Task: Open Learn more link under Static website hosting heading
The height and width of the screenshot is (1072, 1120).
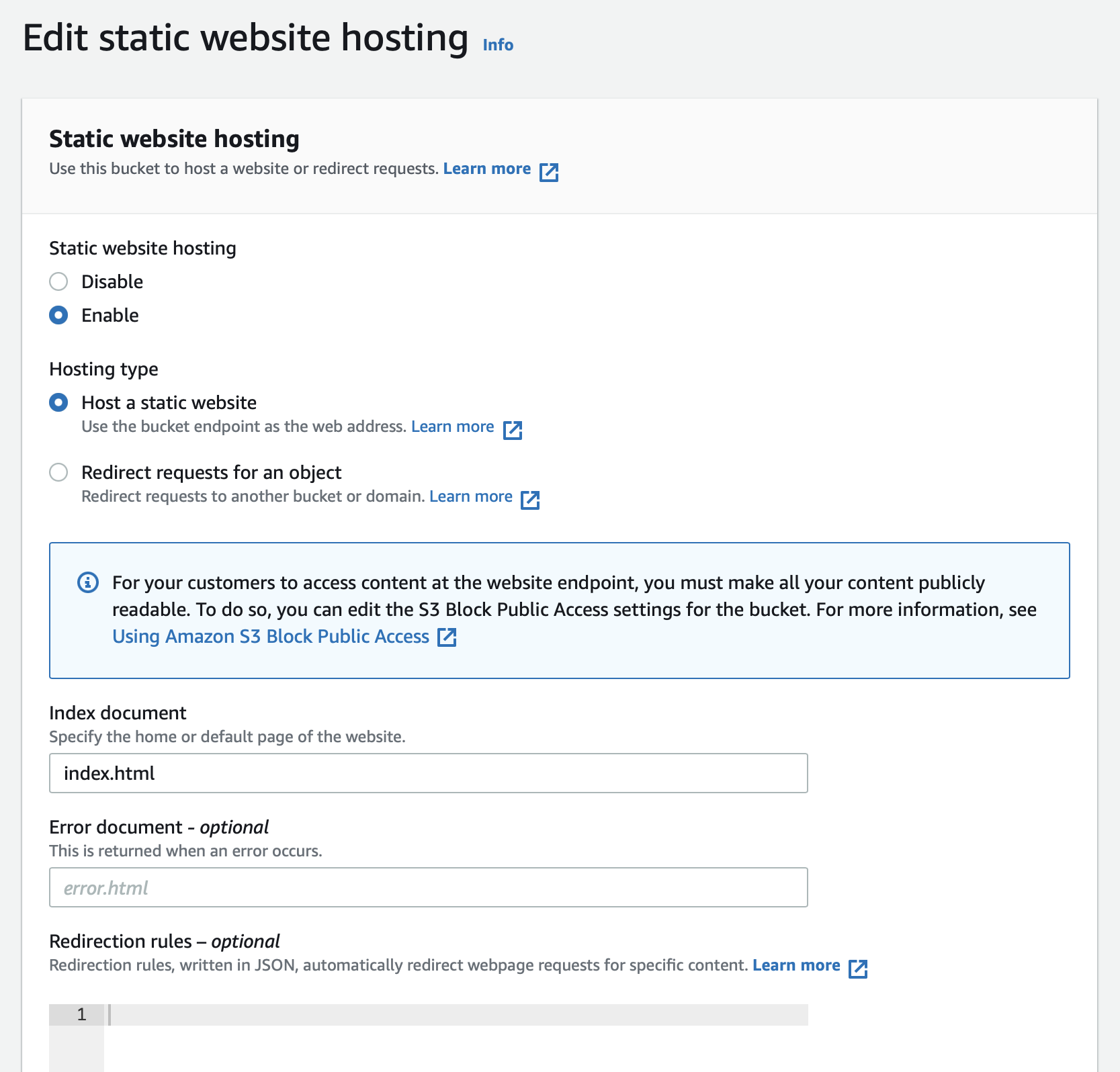Action: [487, 169]
